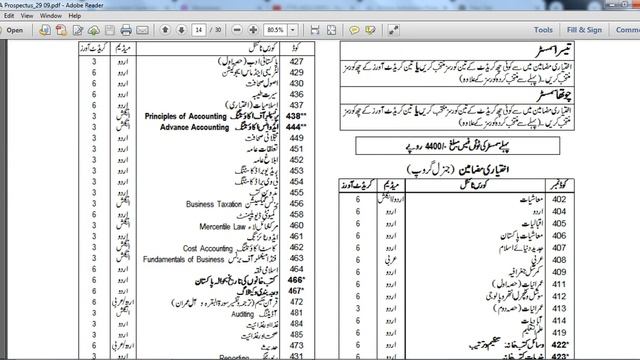Open the Comment pane
Image resolution: width=640 pixels, height=360 pixels.
point(628,30)
